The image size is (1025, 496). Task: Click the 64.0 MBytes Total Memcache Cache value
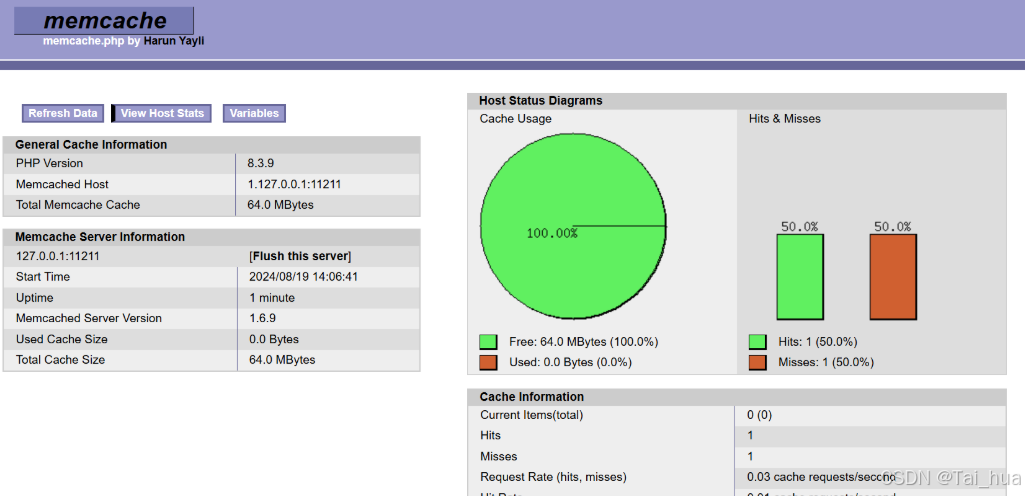280,205
